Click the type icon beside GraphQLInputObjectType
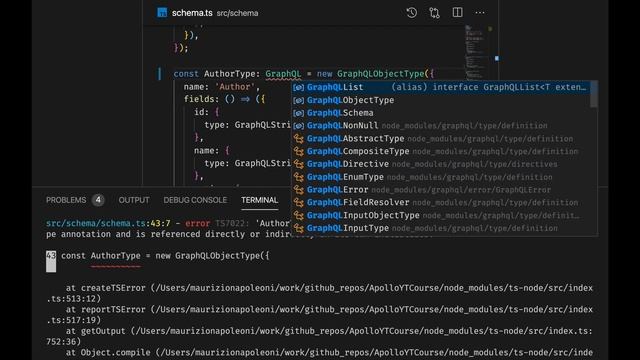The width and height of the screenshot is (640, 360). [x=299, y=216]
